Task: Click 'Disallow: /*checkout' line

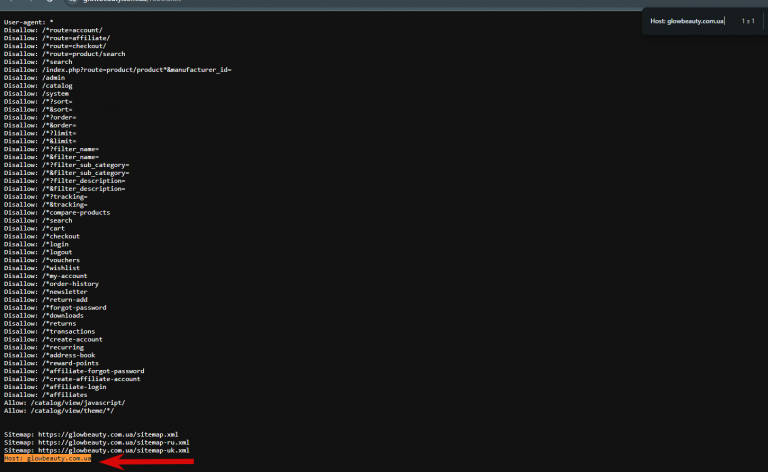Action: 42,236
